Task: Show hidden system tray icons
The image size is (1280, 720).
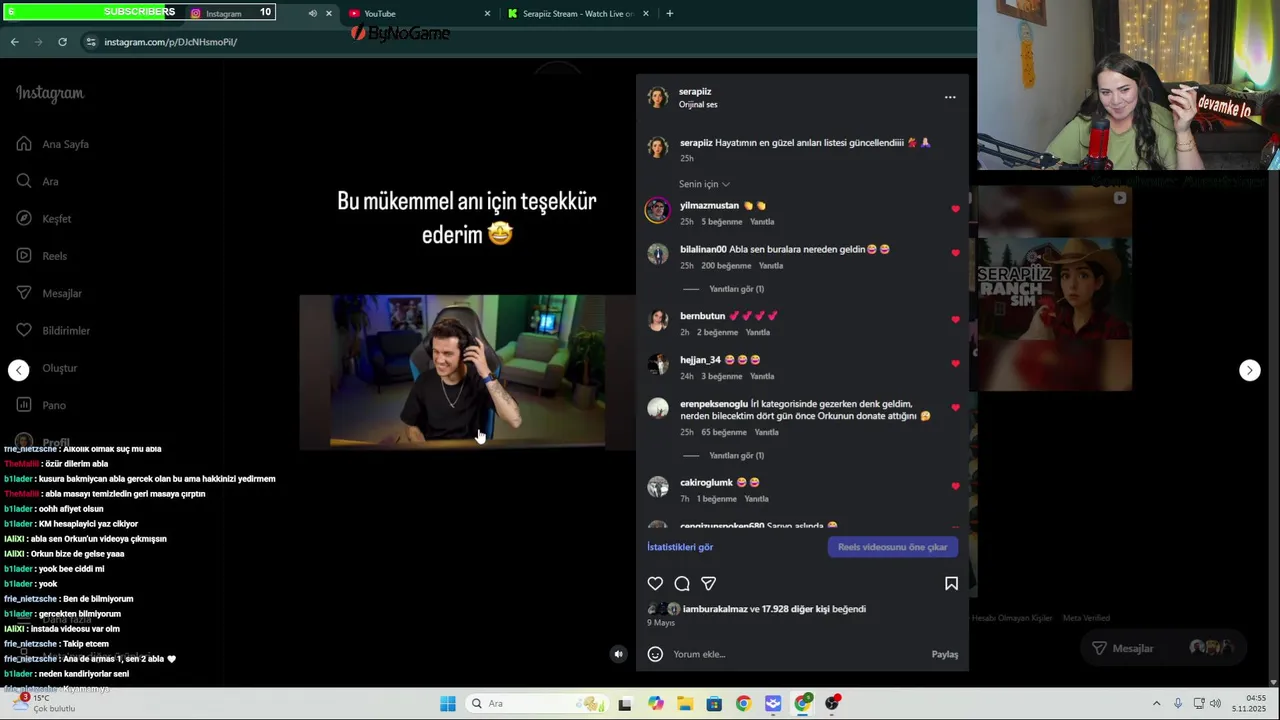Action: (x=1156, y=704)
